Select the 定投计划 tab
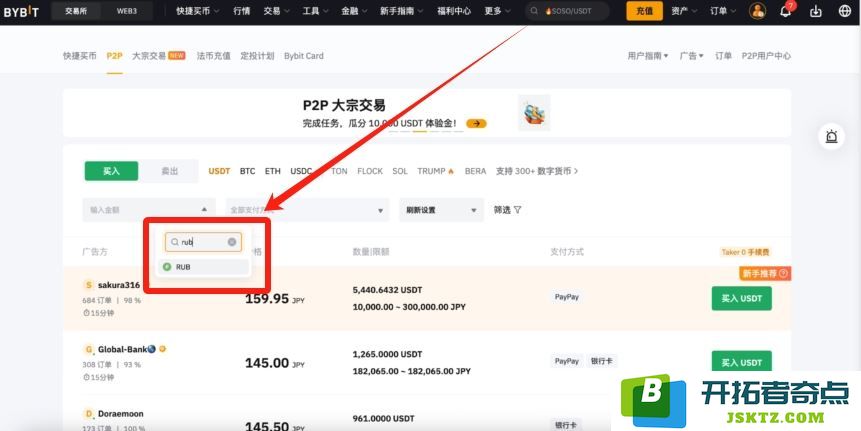The height and width of the screenshot is (431, 861). coord(257,55)
